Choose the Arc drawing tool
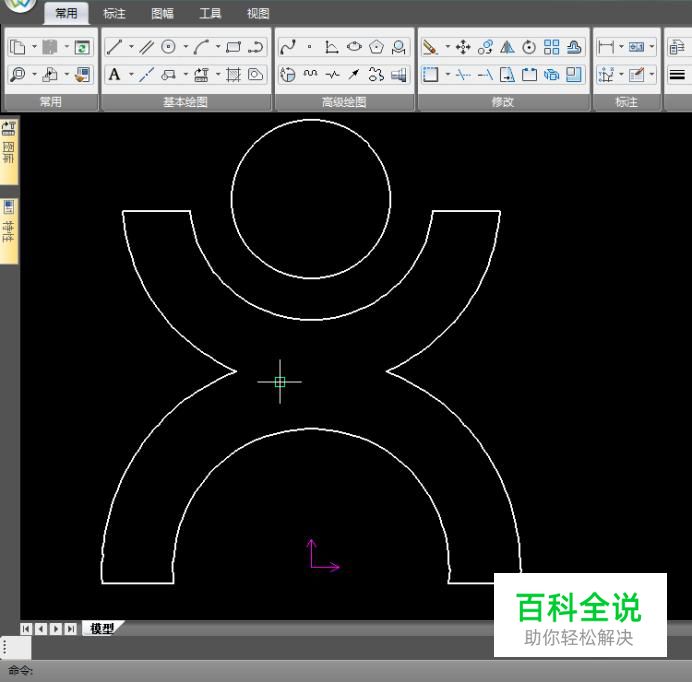This screenshot has height=682, width=692. pos(201,47)
